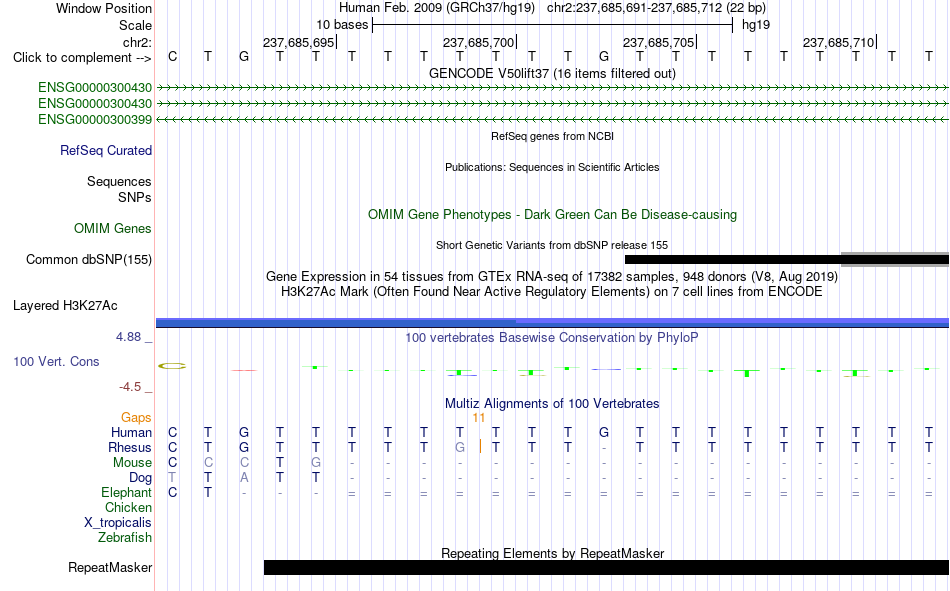
Task: Select the X_tropicalis species row label
Action: 118,523
